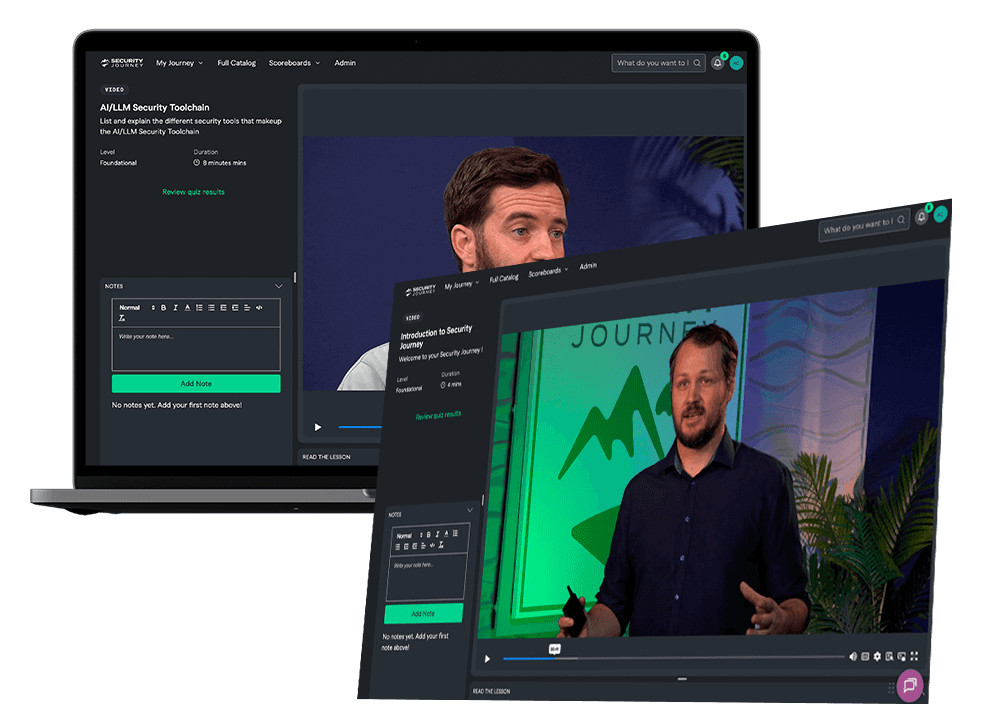Open the Scoreboards dropdown

293,62
